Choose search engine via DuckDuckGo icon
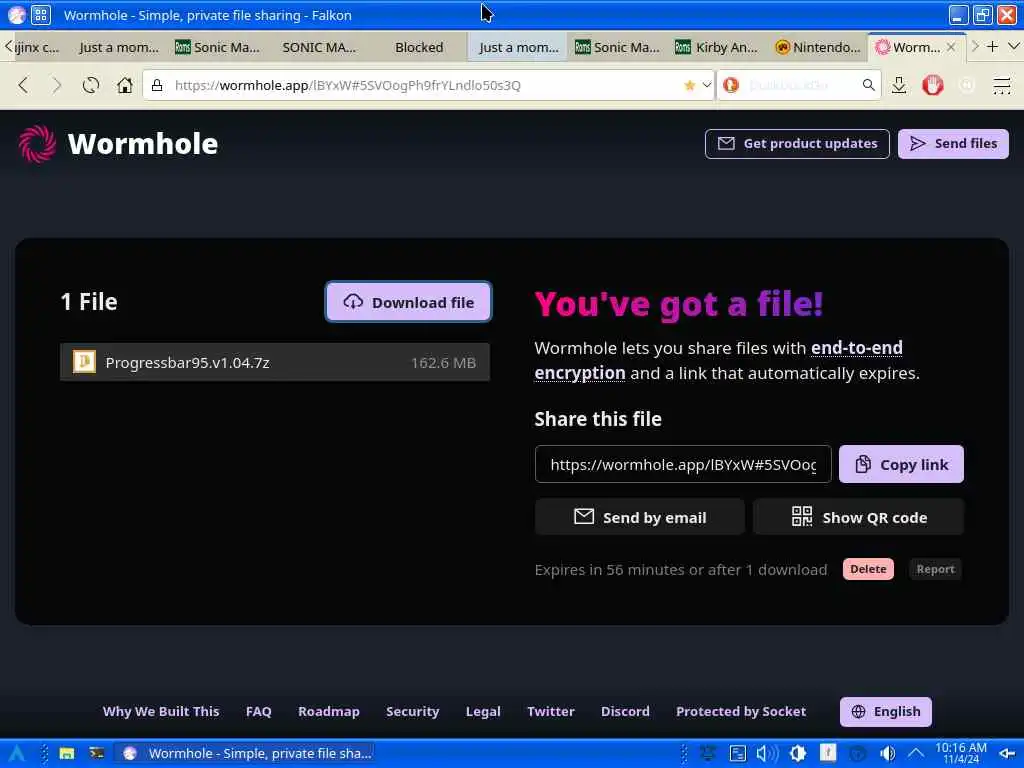This screenshot has height=768, width=1024. pos(731,85)
